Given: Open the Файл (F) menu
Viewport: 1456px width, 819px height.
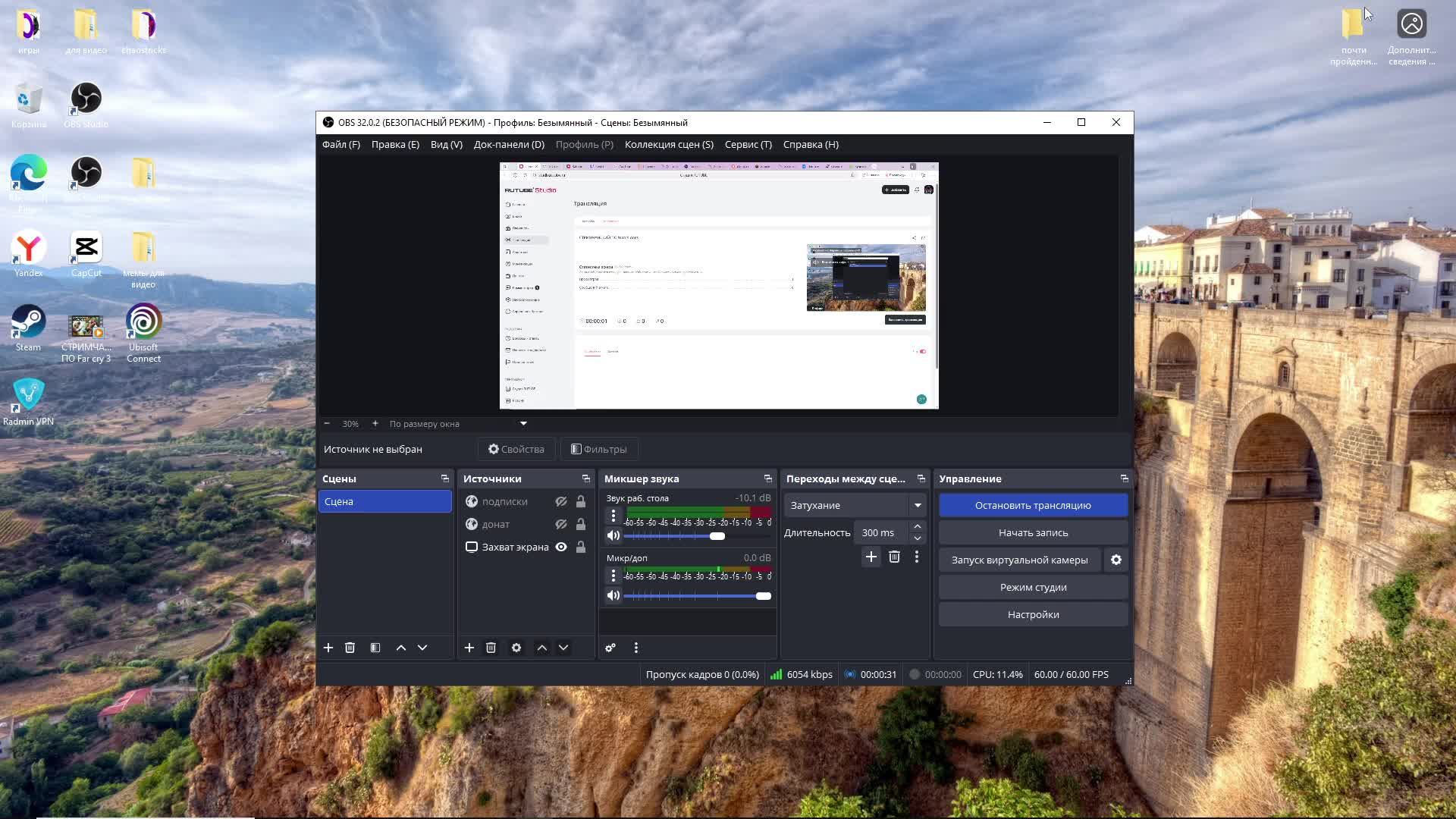Looking at the screenshot, I should pos(340,144).
